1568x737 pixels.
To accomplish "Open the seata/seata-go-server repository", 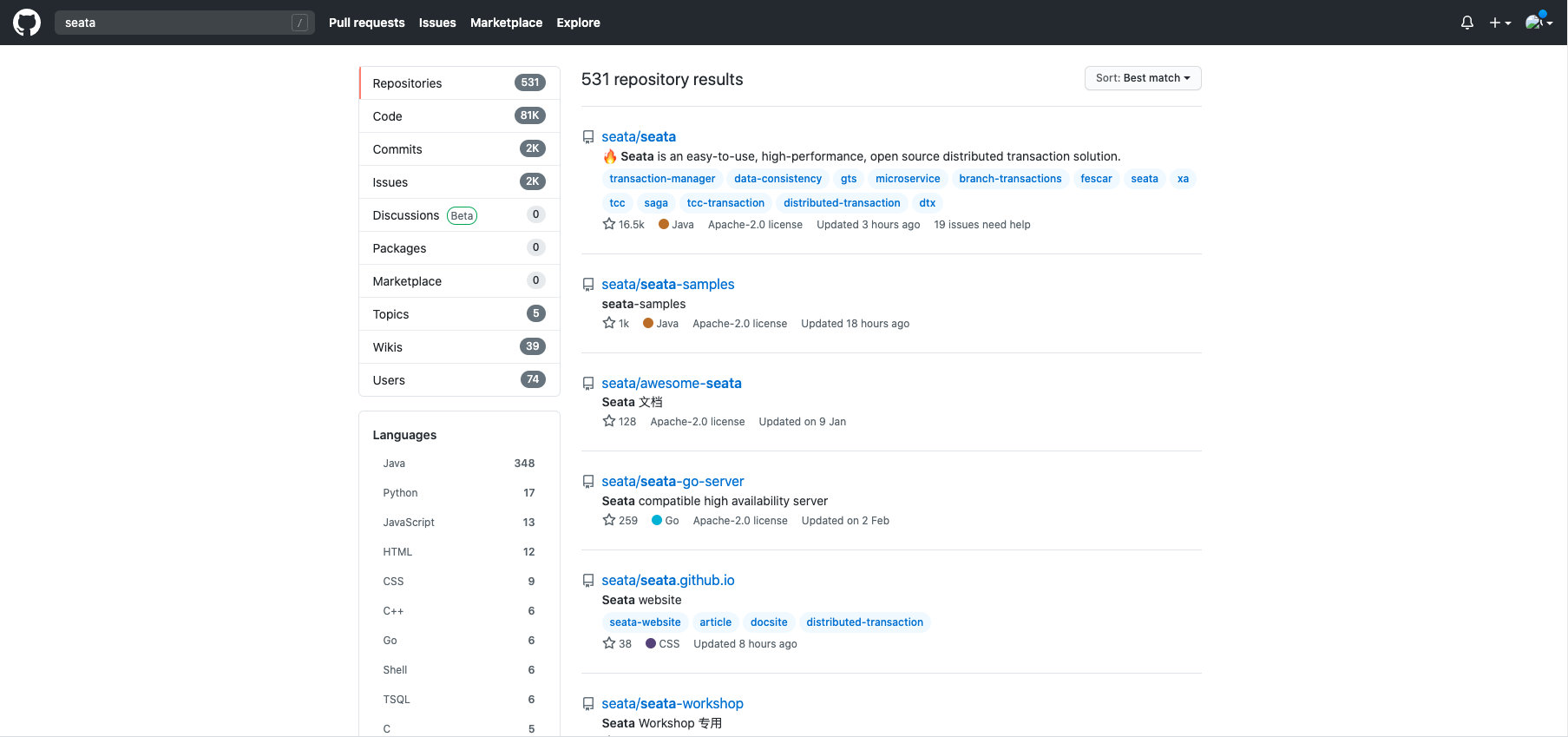I will coord(672,481).
